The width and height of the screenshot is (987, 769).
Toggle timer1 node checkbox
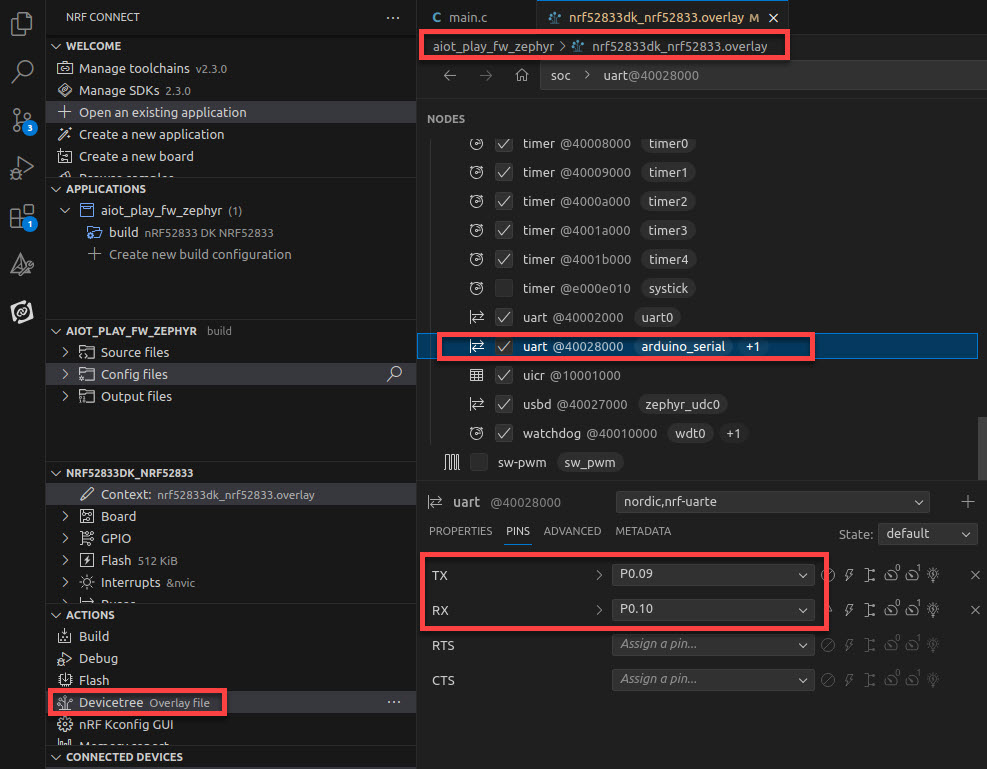pyautogui.click(x=504, y=172)
